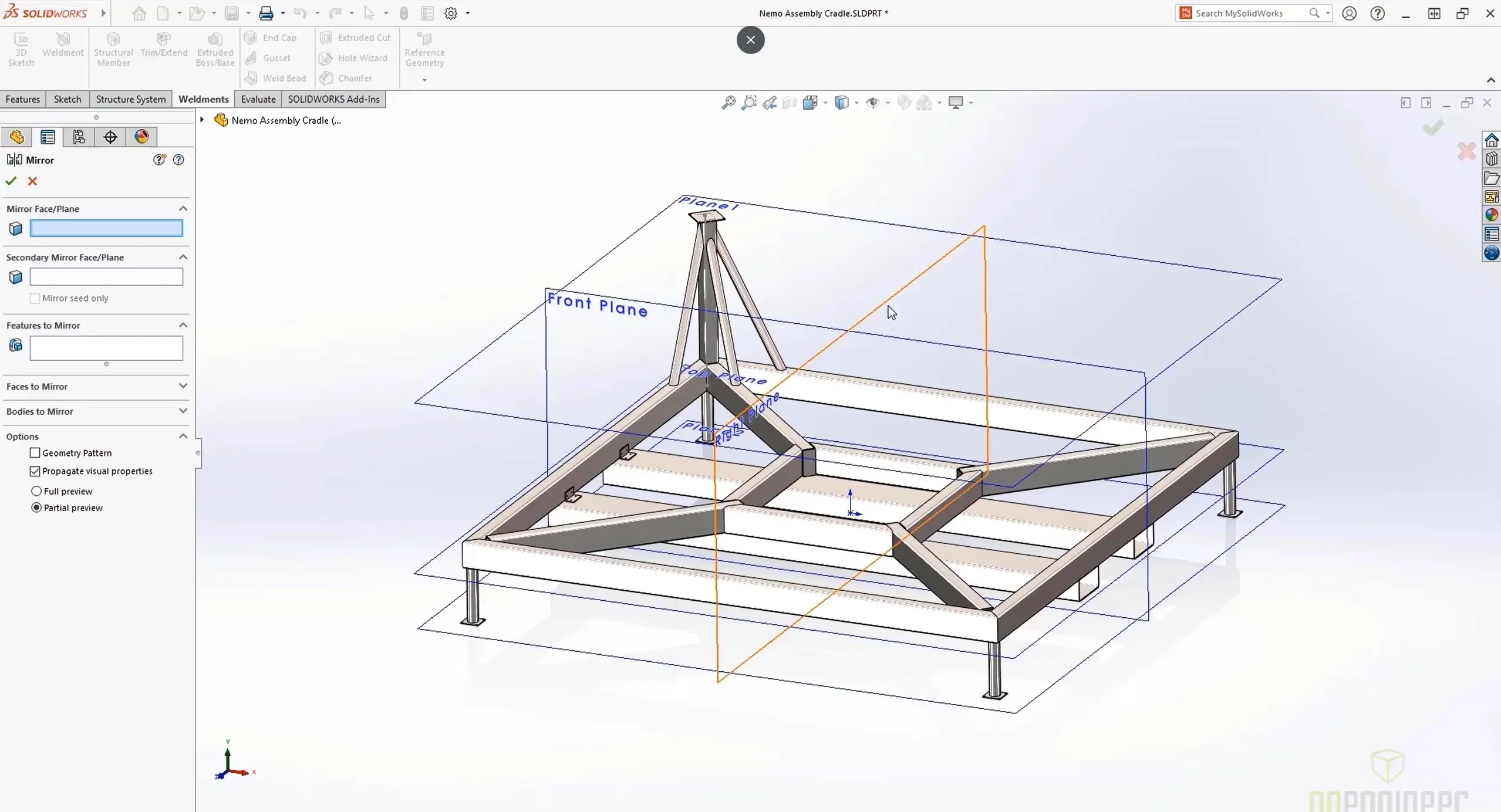Click the Hole Wizard tool icon
Image resolution: width=1501 pixels, height=812 pixels.
(325, 57)
